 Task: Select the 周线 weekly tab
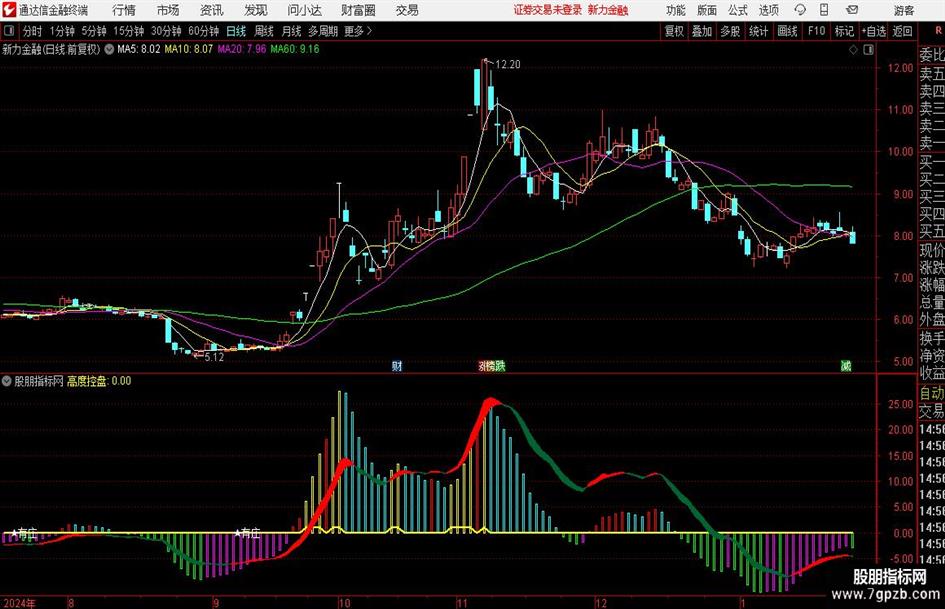point(264,31)
